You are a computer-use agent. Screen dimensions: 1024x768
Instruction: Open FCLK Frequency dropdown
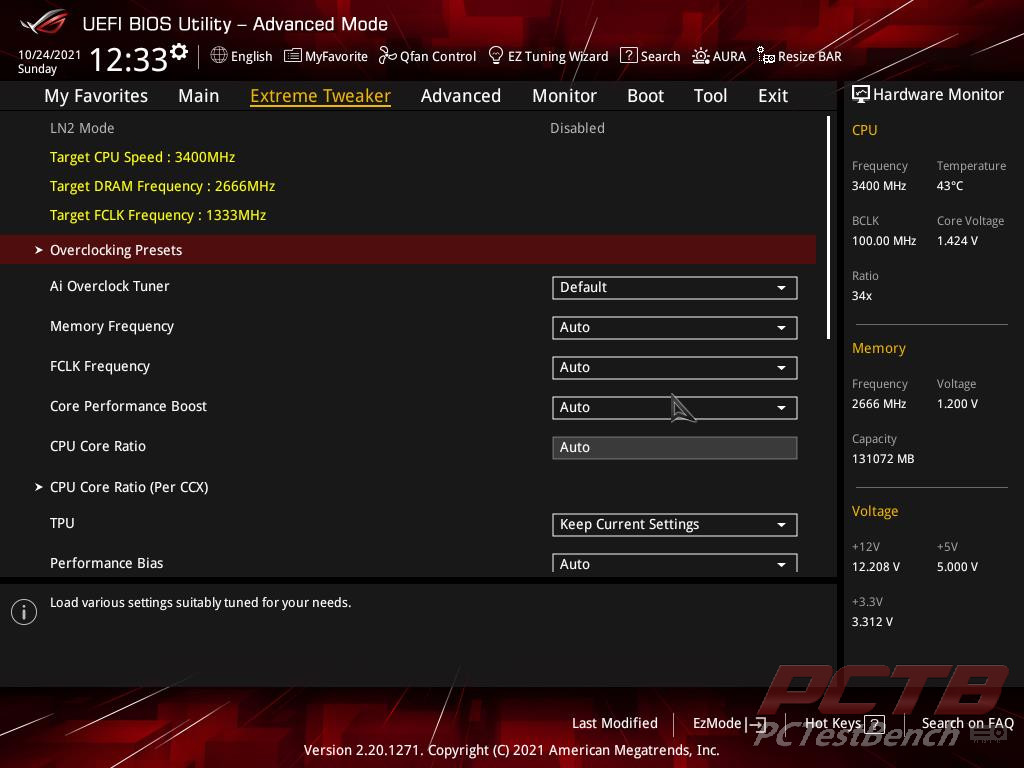click(x=675, y=367)
